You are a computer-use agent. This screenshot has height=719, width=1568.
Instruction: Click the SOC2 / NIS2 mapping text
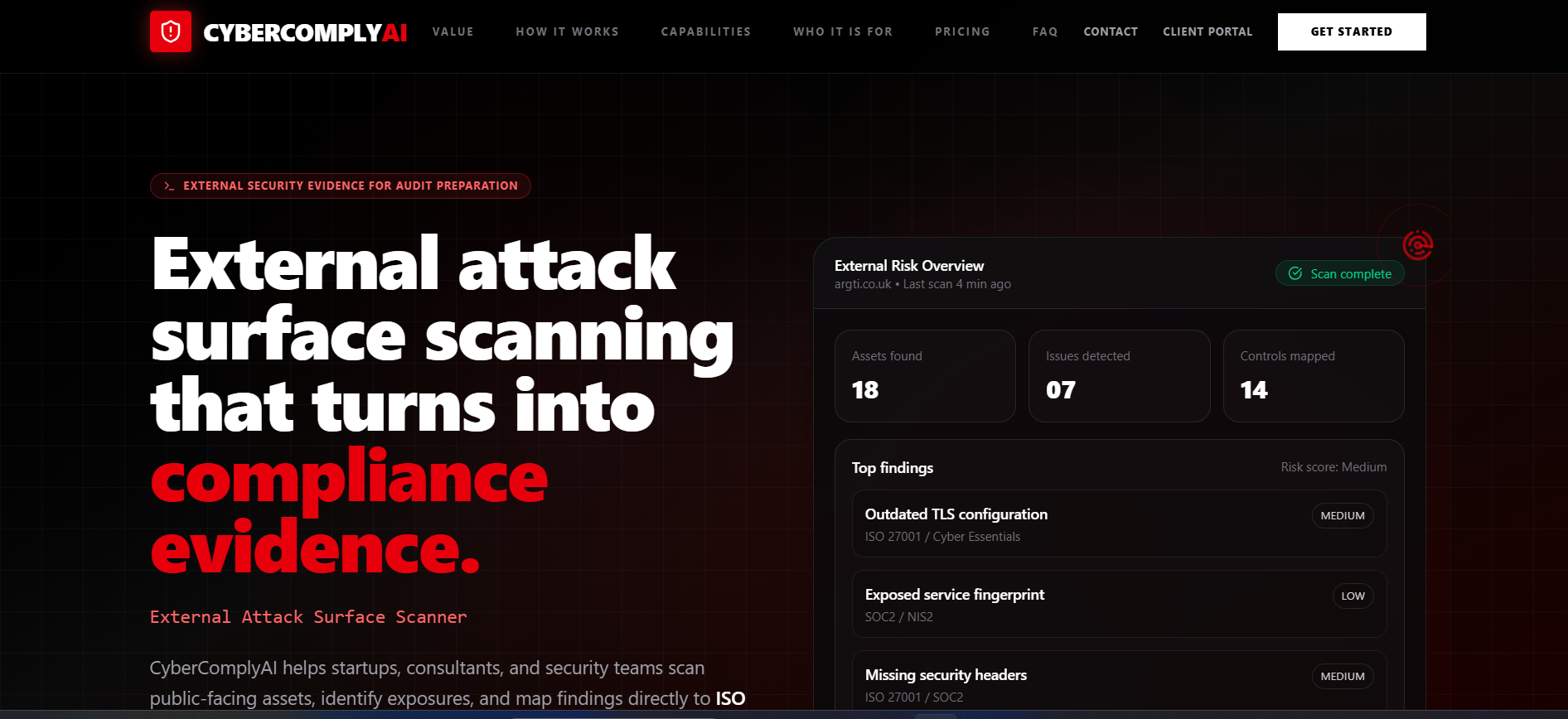pyautogui.click(x=899, y=617)
